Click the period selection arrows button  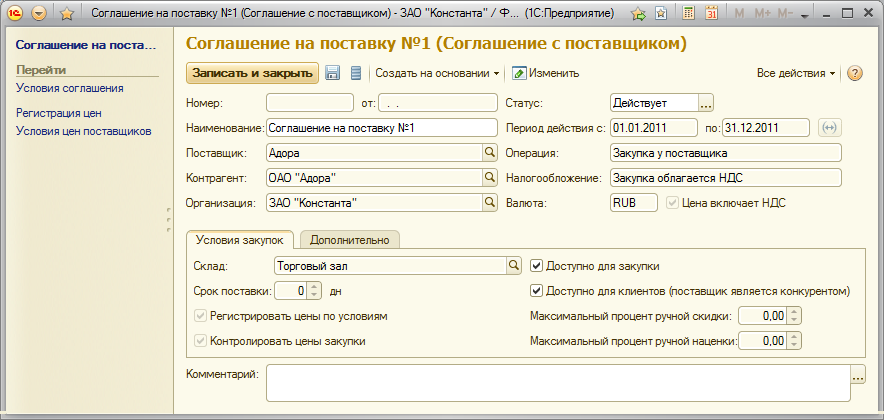829,128
